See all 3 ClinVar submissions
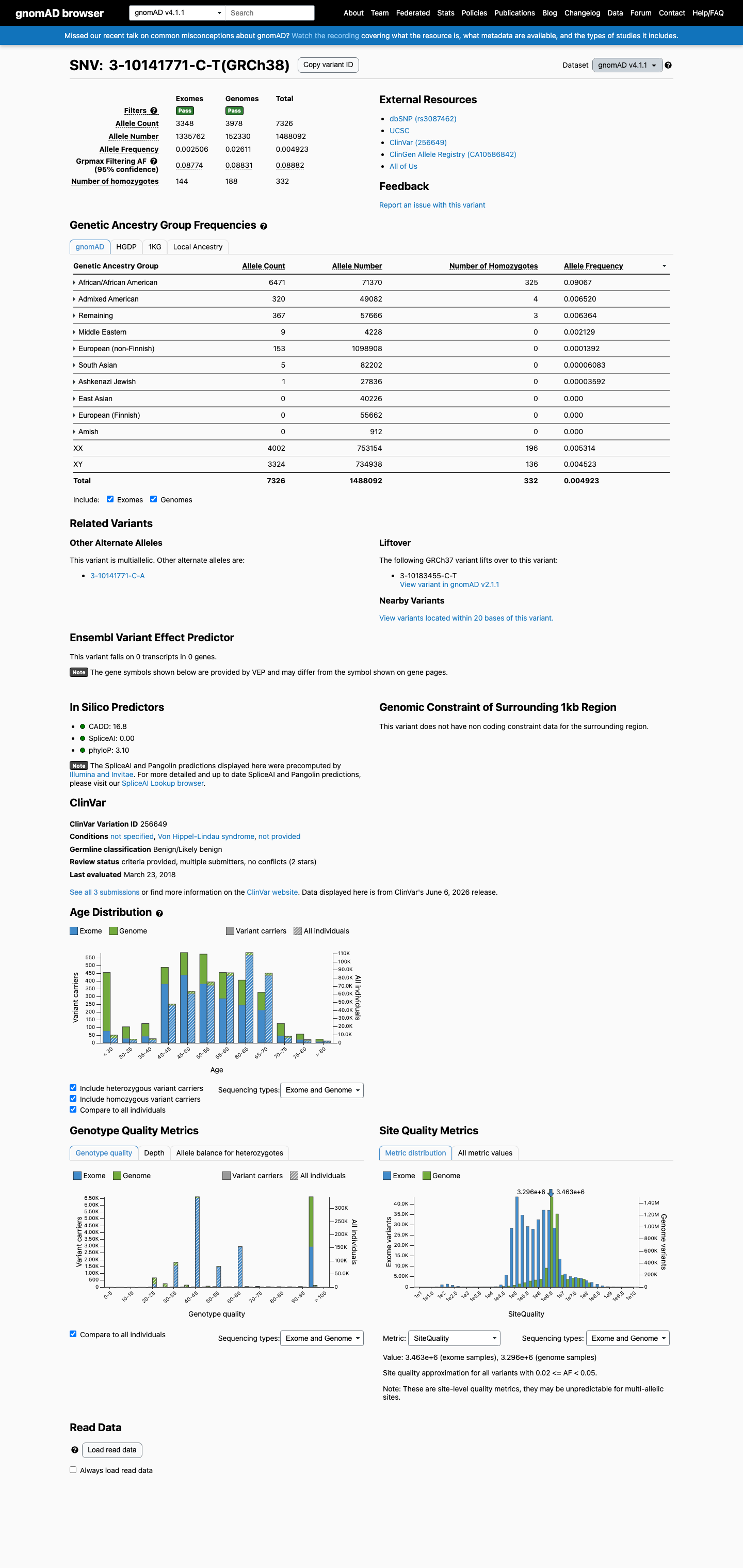This screenshot has width=743, height=1568. (104, 892)
